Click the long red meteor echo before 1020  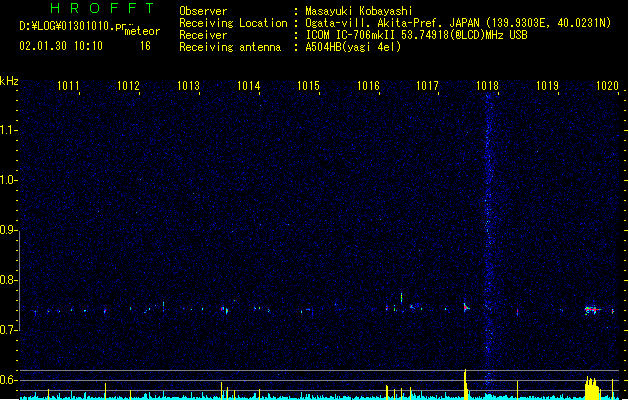point(592,309)
